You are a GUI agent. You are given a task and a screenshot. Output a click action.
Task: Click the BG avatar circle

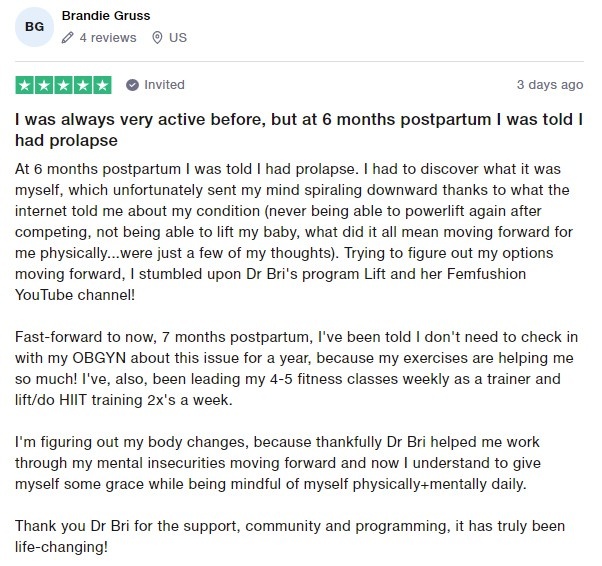pyautogui.click(x=34, y=27)
